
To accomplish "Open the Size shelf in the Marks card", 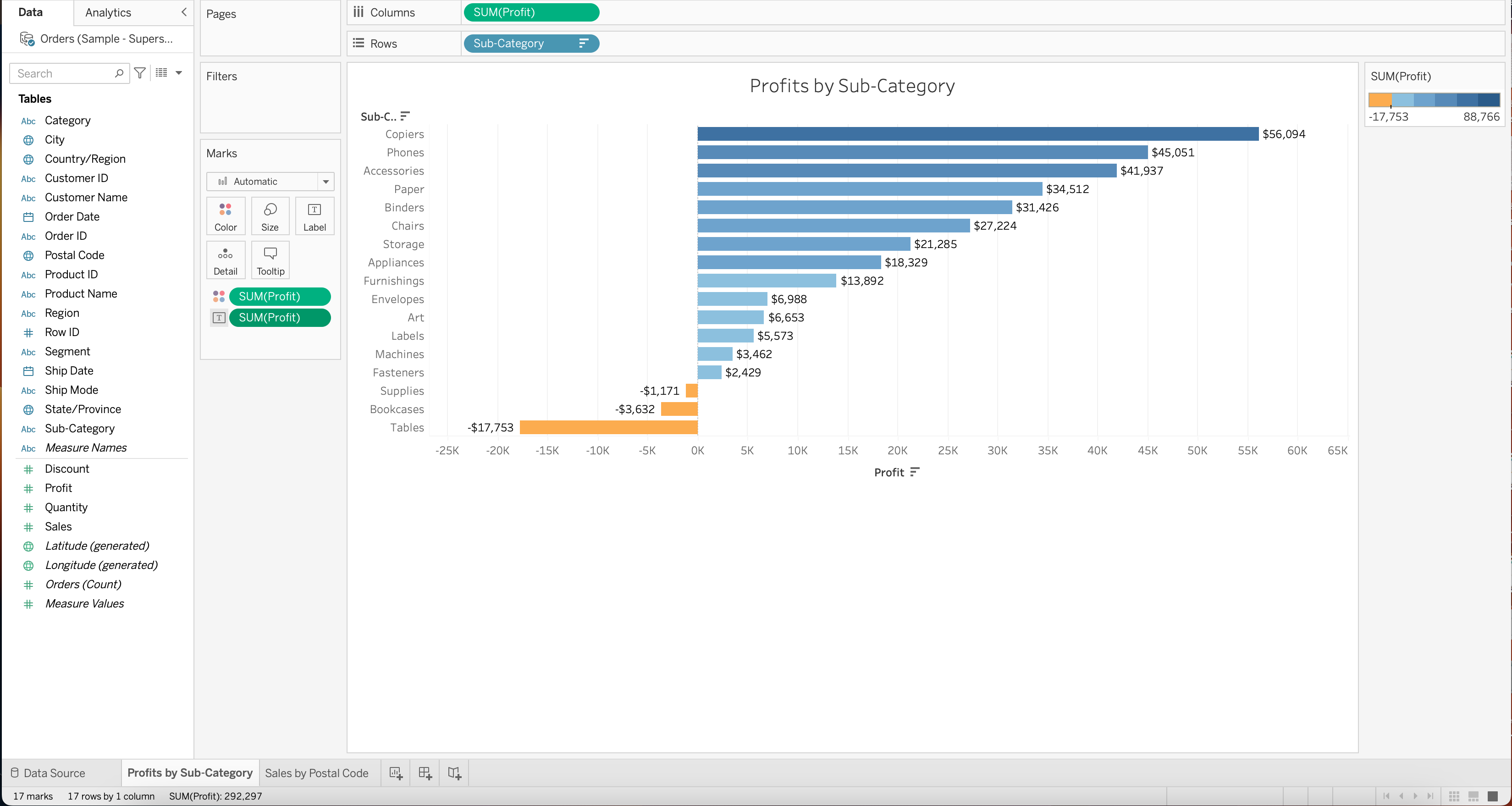I will click(x=270, y=215).
